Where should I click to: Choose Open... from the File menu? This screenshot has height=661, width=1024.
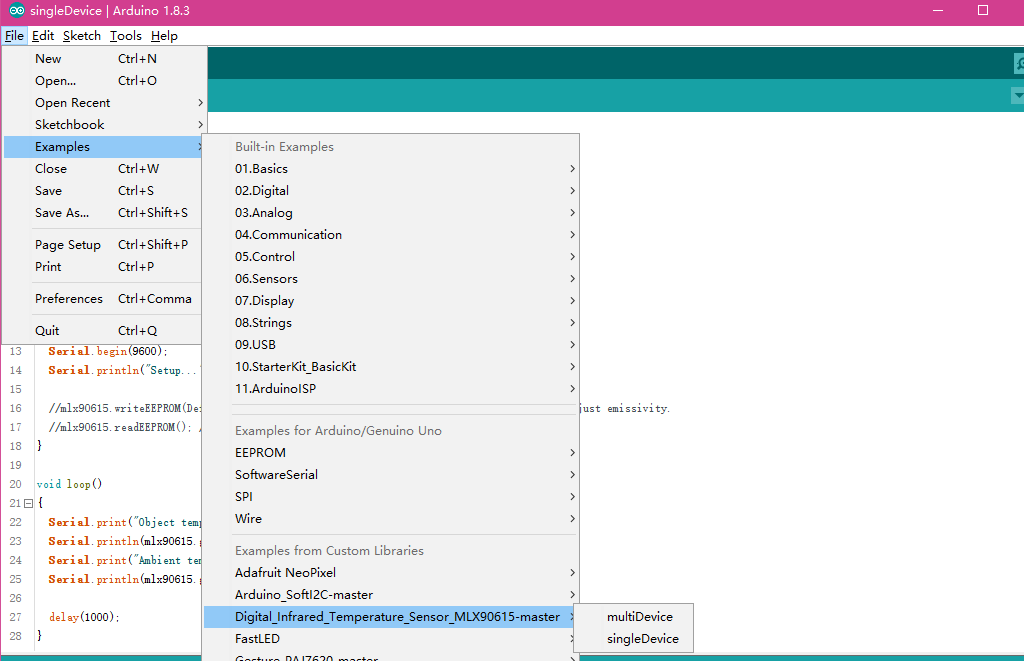(x=103, y=81)
